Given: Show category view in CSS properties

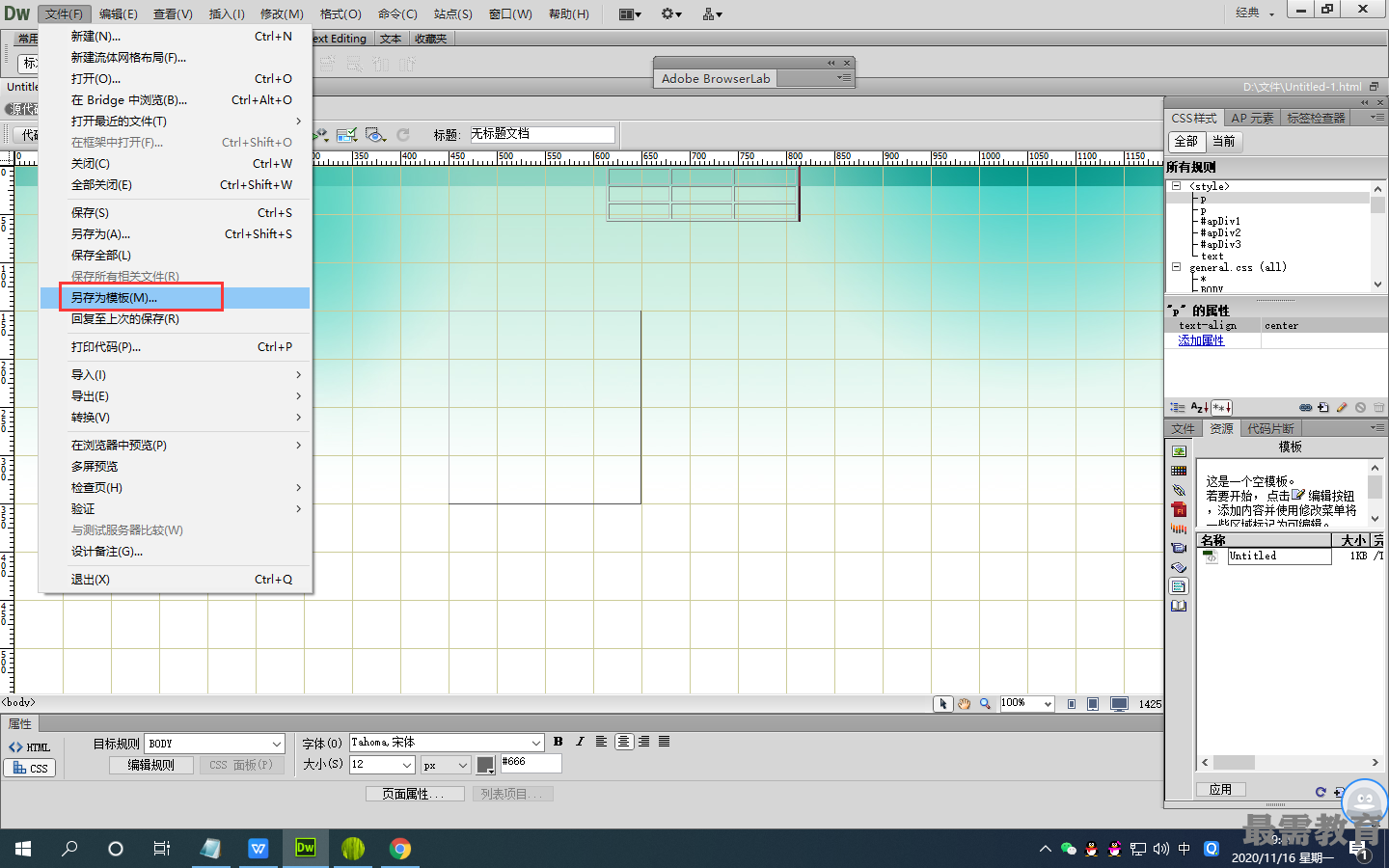Looking at the screenshot, I should coord(1178,407).
